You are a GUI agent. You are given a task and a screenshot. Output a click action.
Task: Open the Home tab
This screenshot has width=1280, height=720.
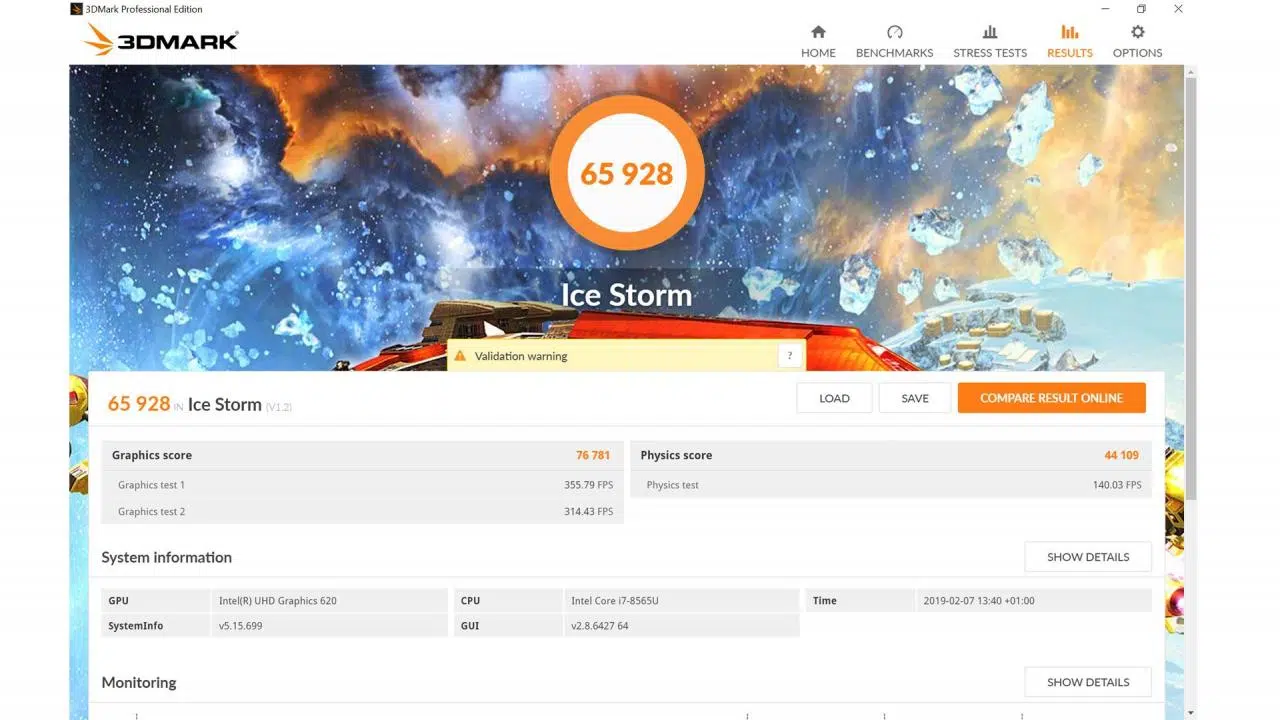pyautogui.click(x=818, y=41)
